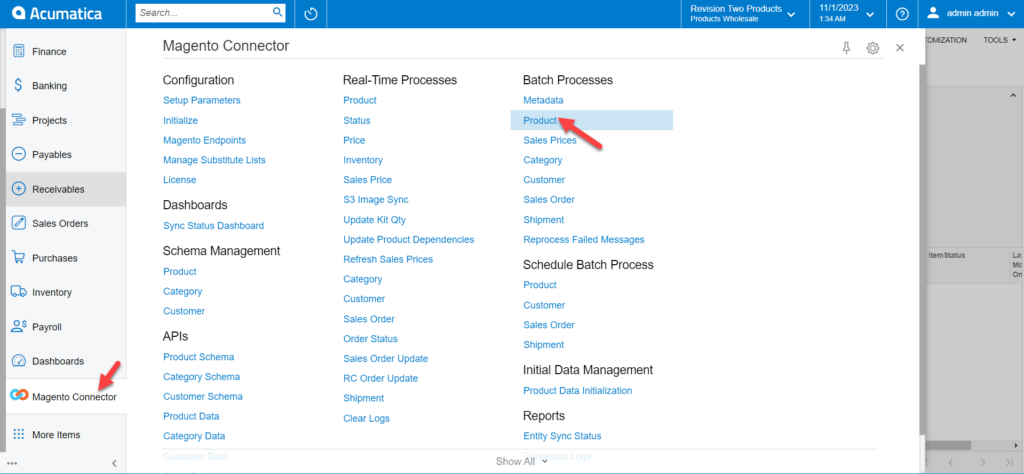Open the Banking workspace
The height and width of the screenshot is (474, 1024).
(66, 86)
